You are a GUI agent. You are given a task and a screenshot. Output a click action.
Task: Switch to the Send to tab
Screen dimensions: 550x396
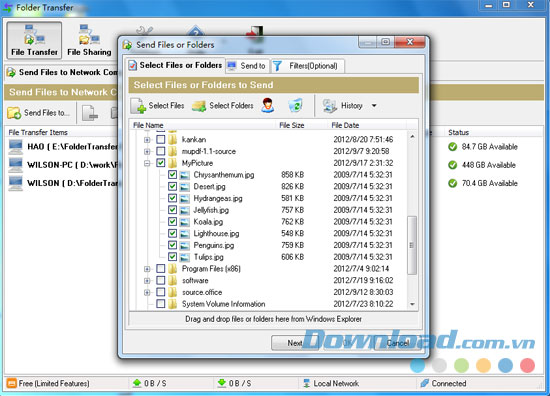[247, 66]
